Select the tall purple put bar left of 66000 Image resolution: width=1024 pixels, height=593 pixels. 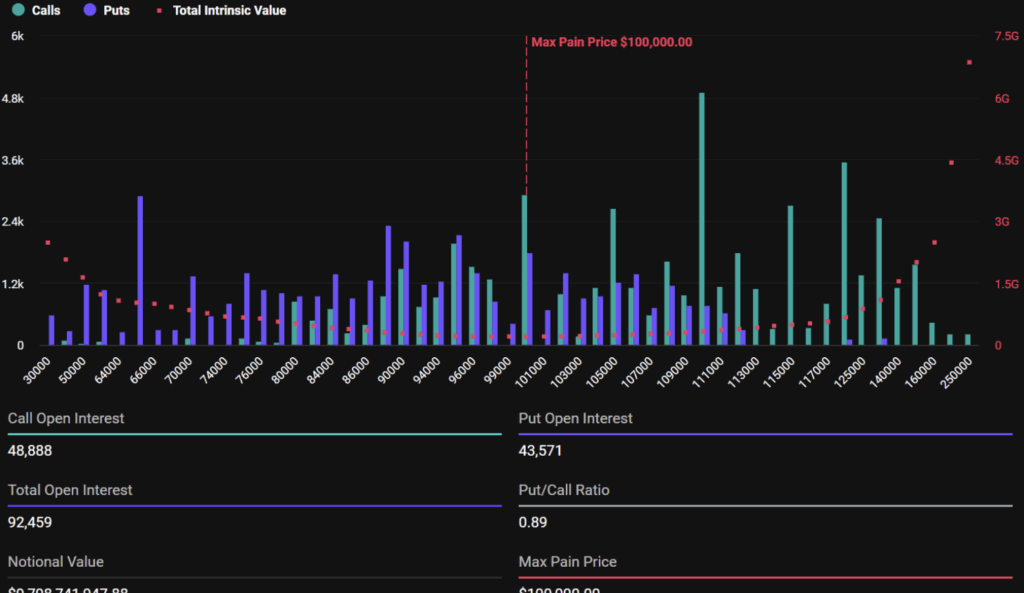140,270
